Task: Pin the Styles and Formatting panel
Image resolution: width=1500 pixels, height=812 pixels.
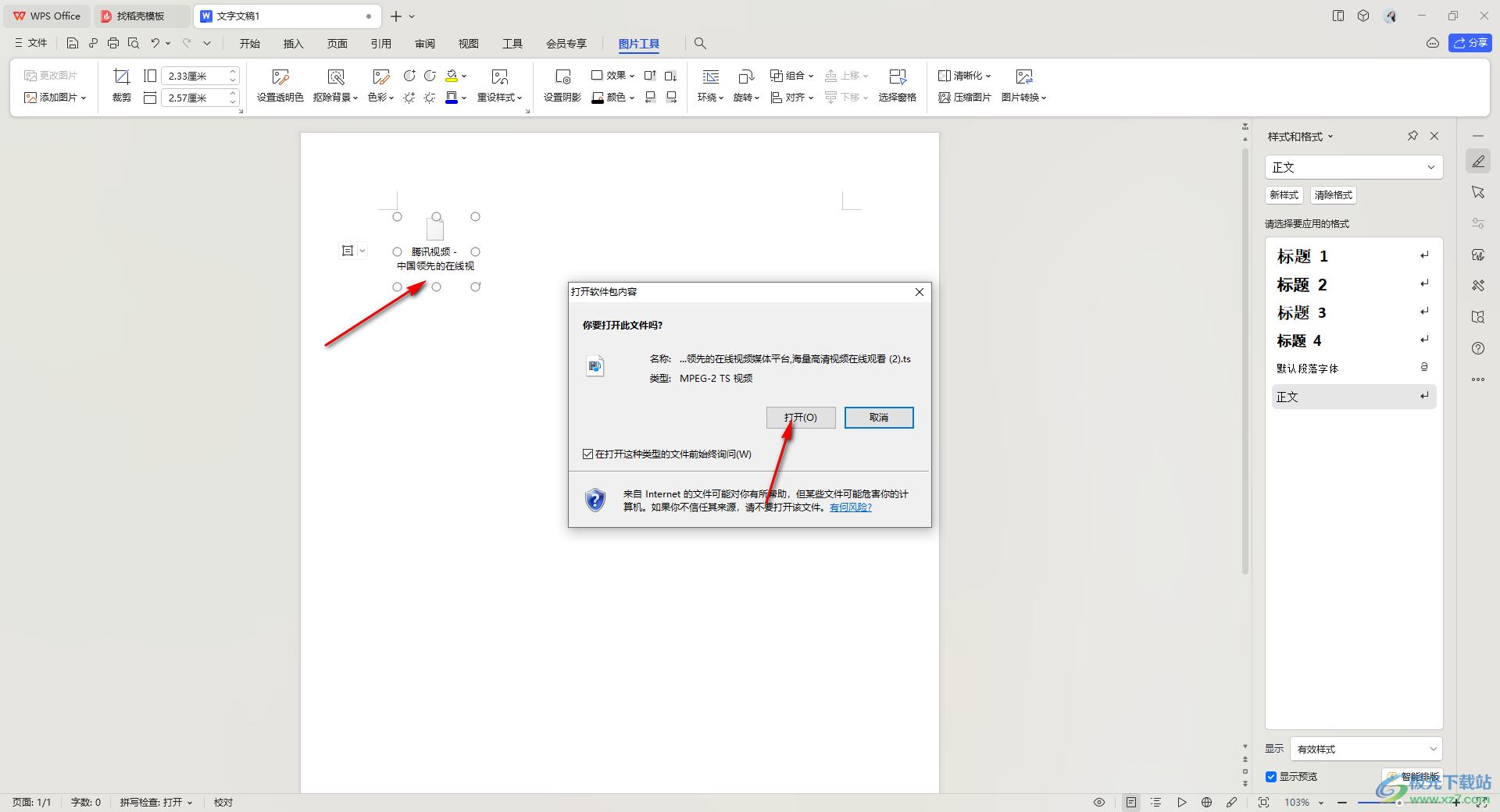Action: pos(1412,136)
